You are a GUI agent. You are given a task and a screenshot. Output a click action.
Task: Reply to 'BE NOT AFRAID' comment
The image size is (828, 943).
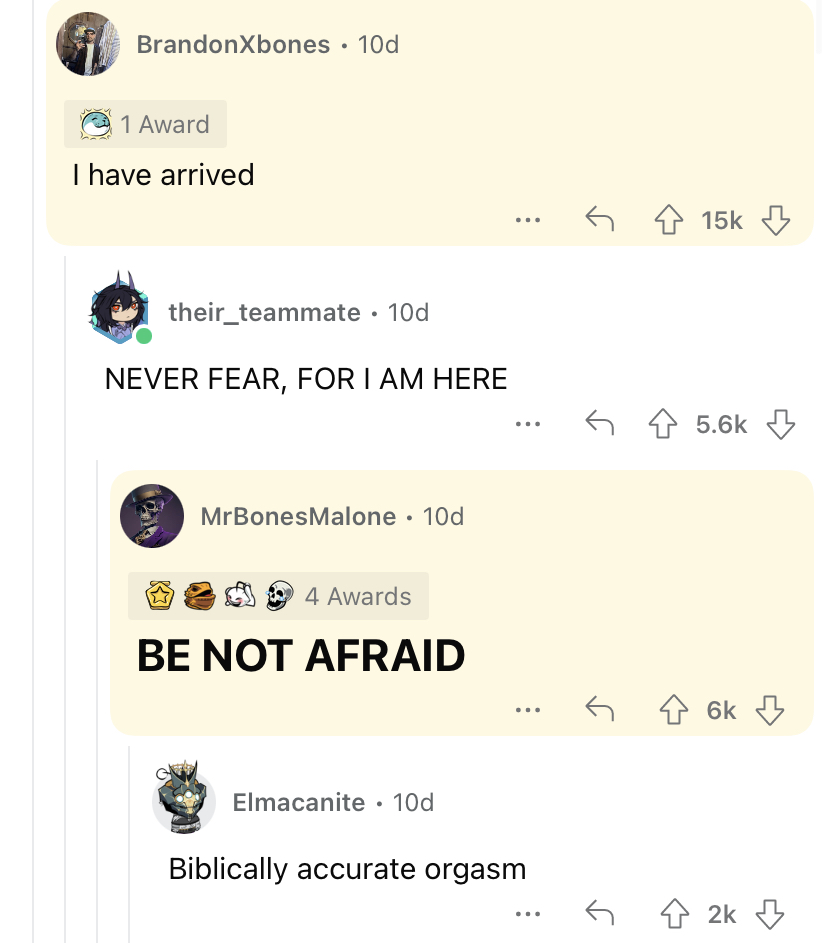tap(600, 708)
